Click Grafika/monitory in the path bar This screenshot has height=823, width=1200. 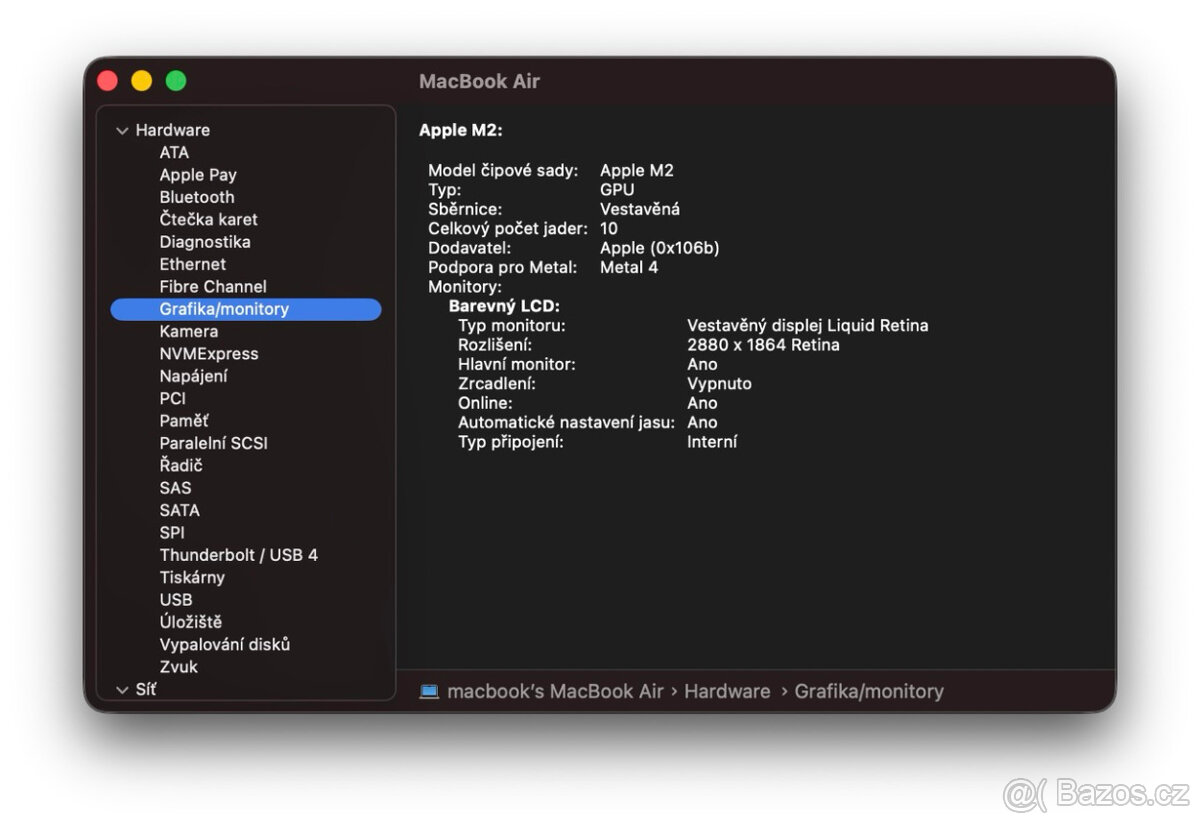869,691
